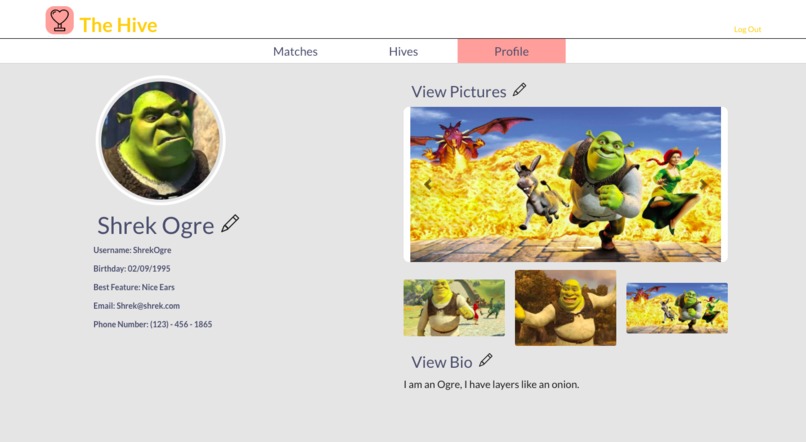Screen dimensions: 806x442
Task: Select thumbnail of Shrek walking on grass
Action: click(454, 308)
